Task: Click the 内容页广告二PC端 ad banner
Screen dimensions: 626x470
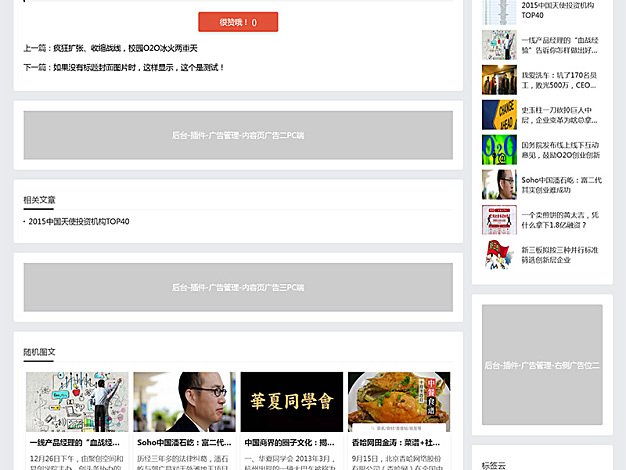Action: [238, 135]
